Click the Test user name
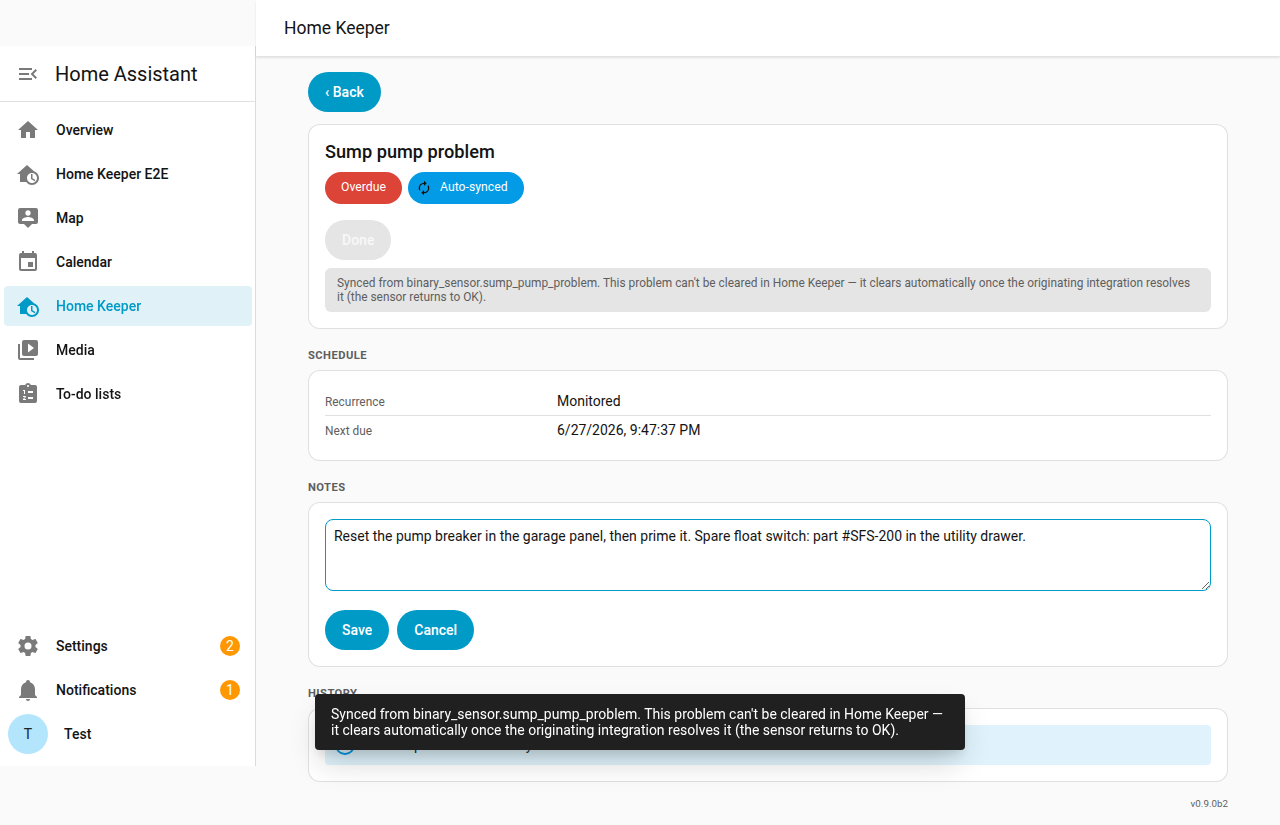The image size is (1280, 825). coord(78,734)
